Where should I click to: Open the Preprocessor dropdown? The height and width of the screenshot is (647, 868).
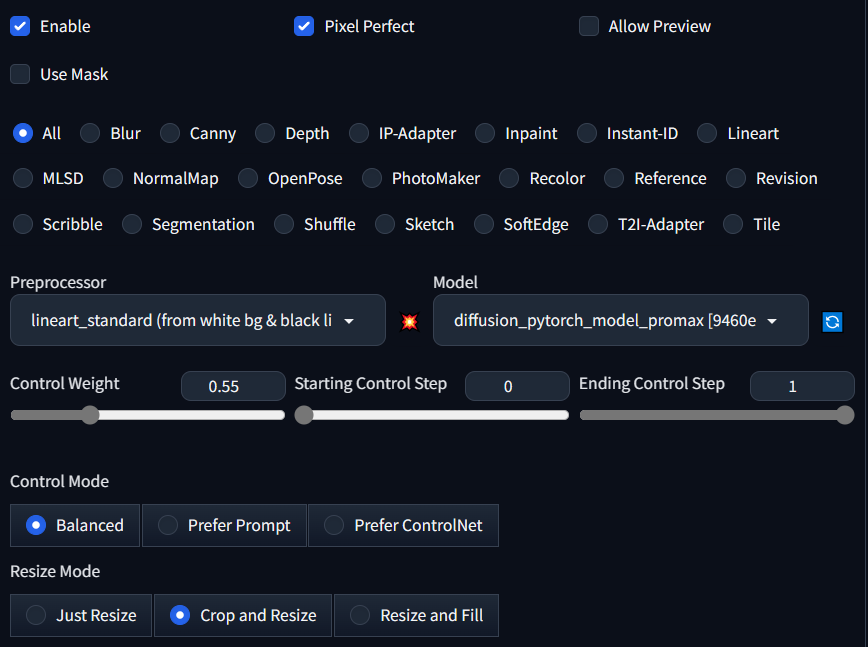(198, 320)
